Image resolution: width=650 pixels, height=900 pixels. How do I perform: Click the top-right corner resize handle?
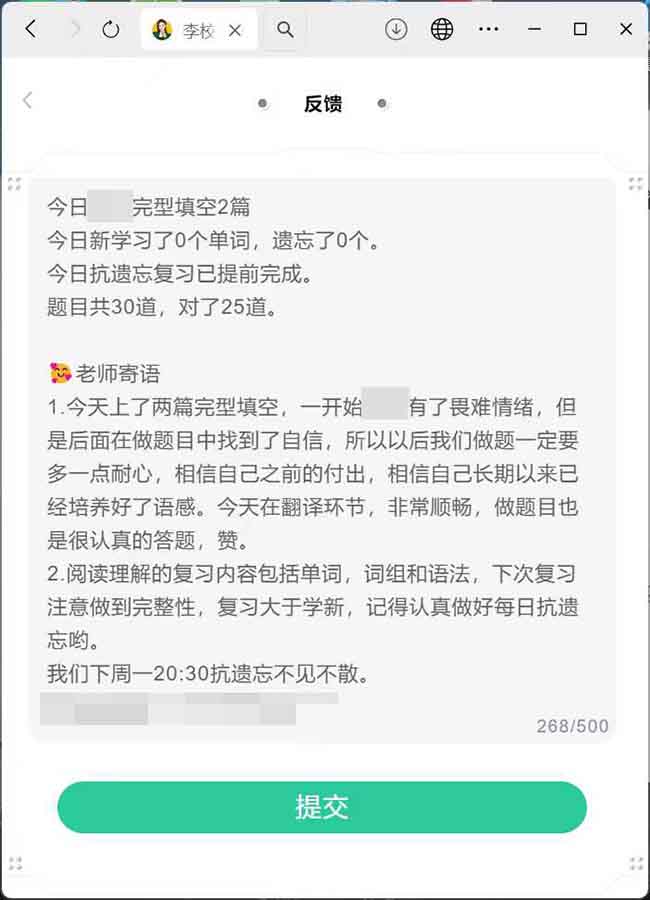[636, 184]
